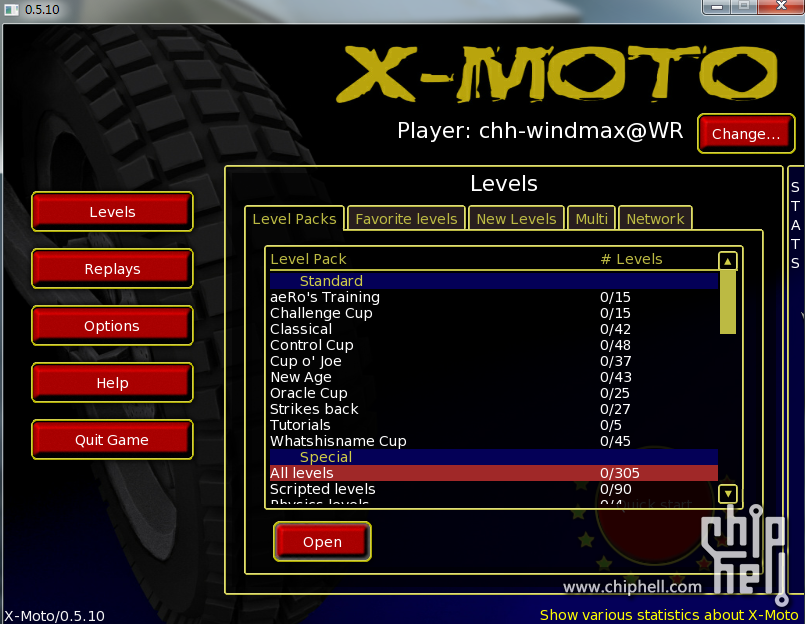This screenshot has height=624, width=805.
Task: Select the New Age level pack
Action: (494, 377)
